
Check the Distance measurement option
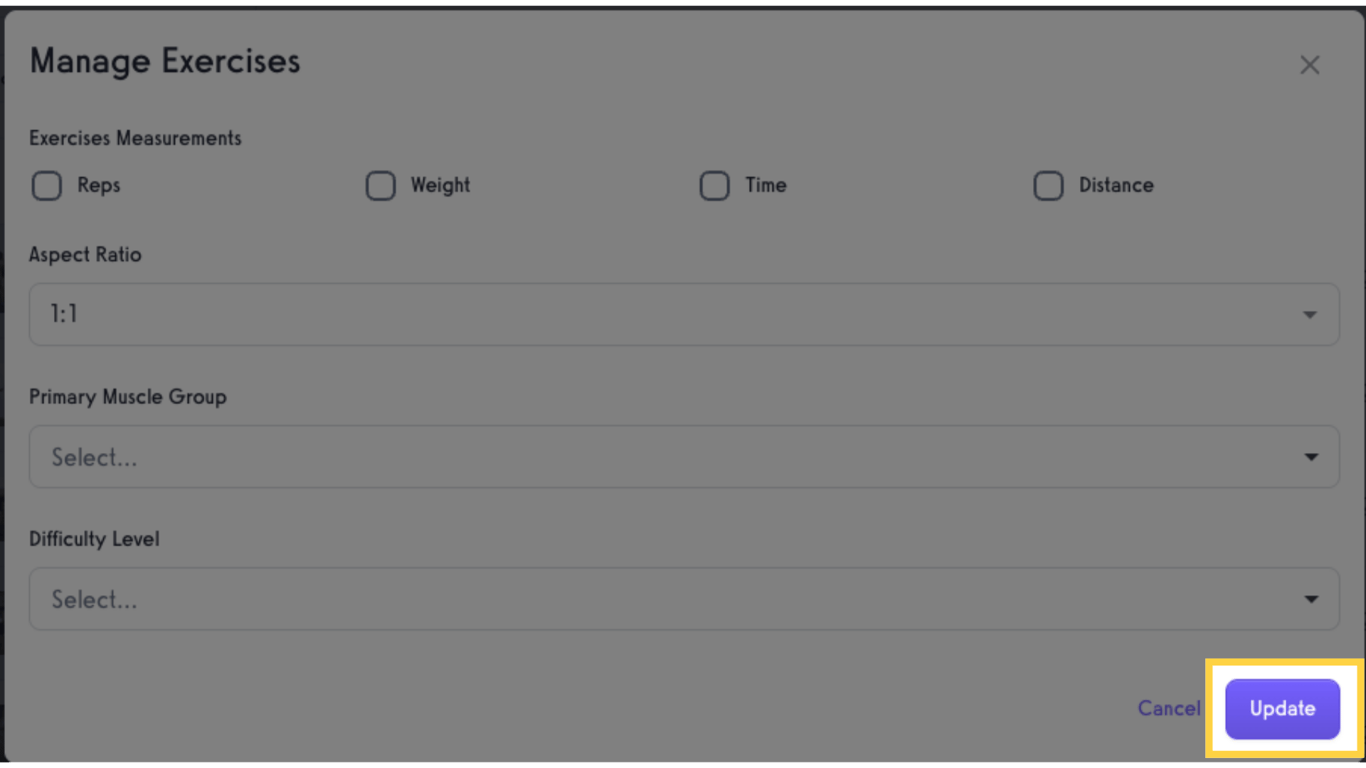point(1048,185)
